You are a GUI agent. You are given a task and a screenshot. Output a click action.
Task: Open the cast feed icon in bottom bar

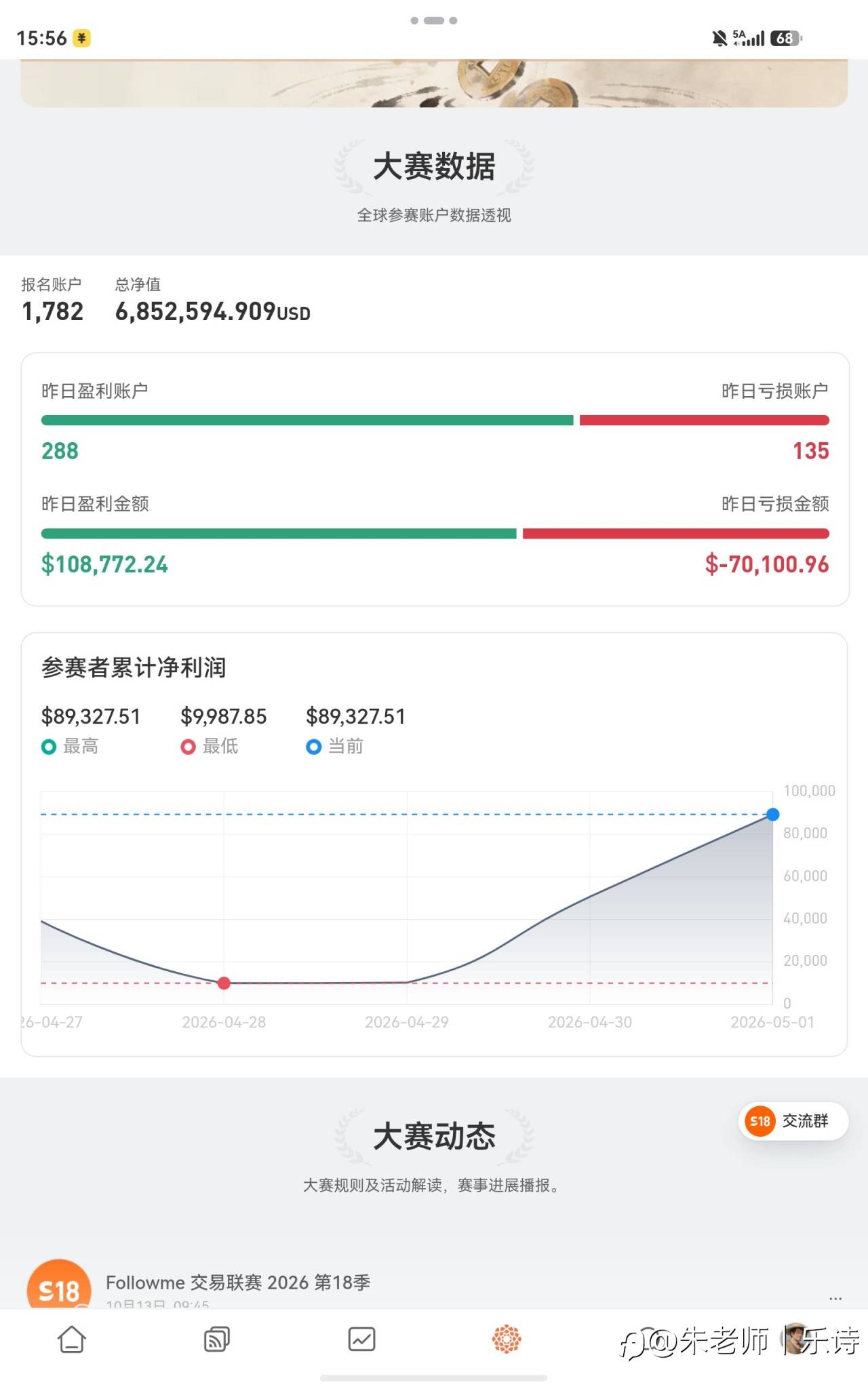click(x=217, y=1339)
